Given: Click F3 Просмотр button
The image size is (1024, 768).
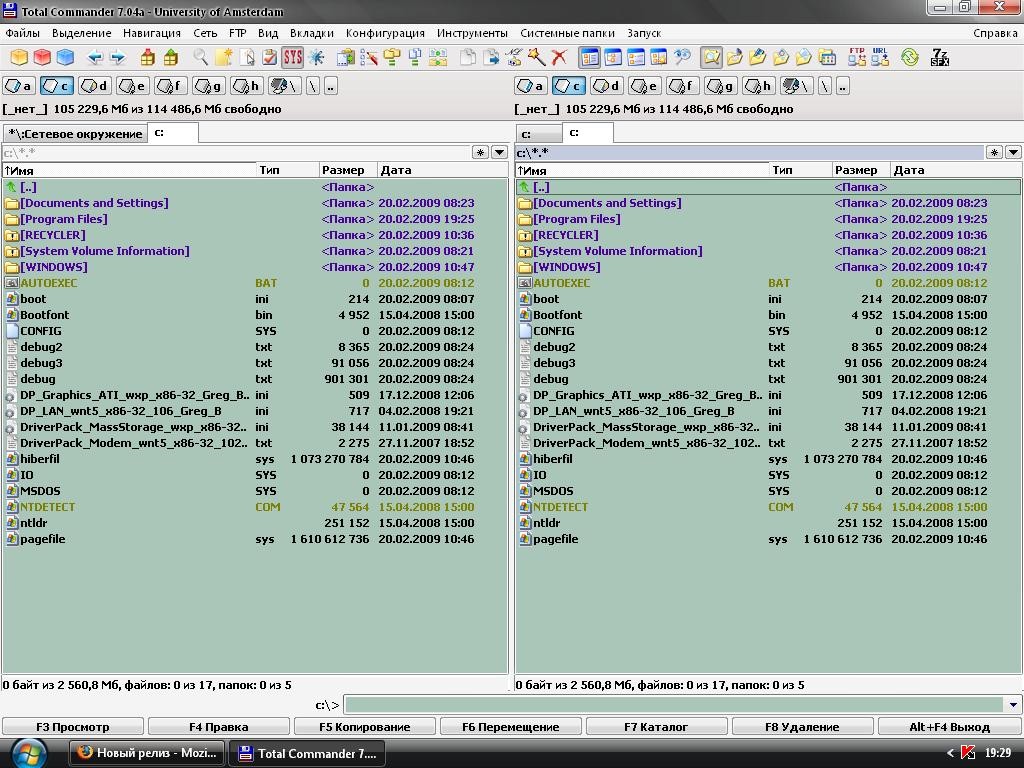Looking at the screenshot, I should (72, 727).
